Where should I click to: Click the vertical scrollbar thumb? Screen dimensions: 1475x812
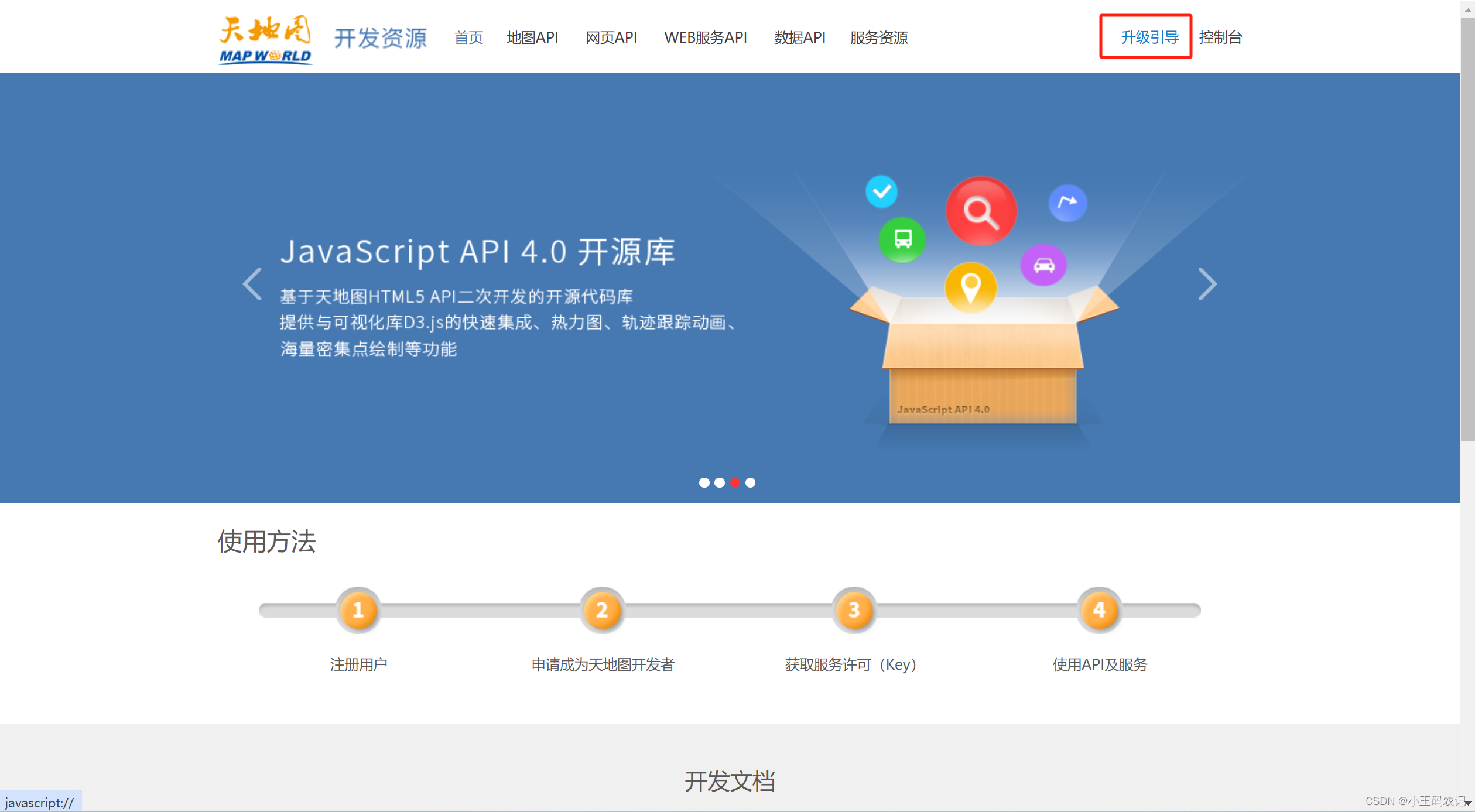tap(1467, 228)
